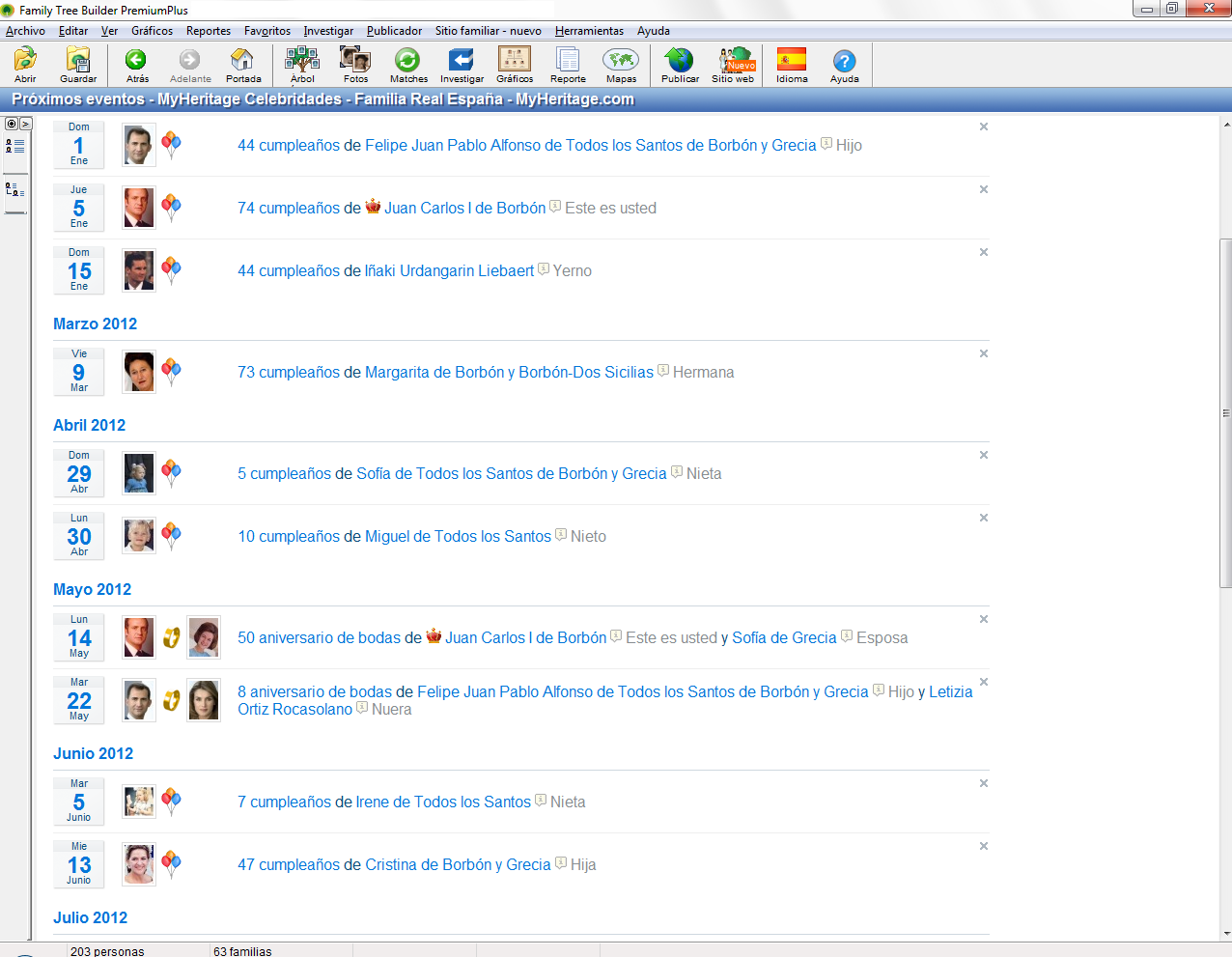Dismiss the 1 Ene birthday event
The image size is (1232, 957).
point(984,127)
